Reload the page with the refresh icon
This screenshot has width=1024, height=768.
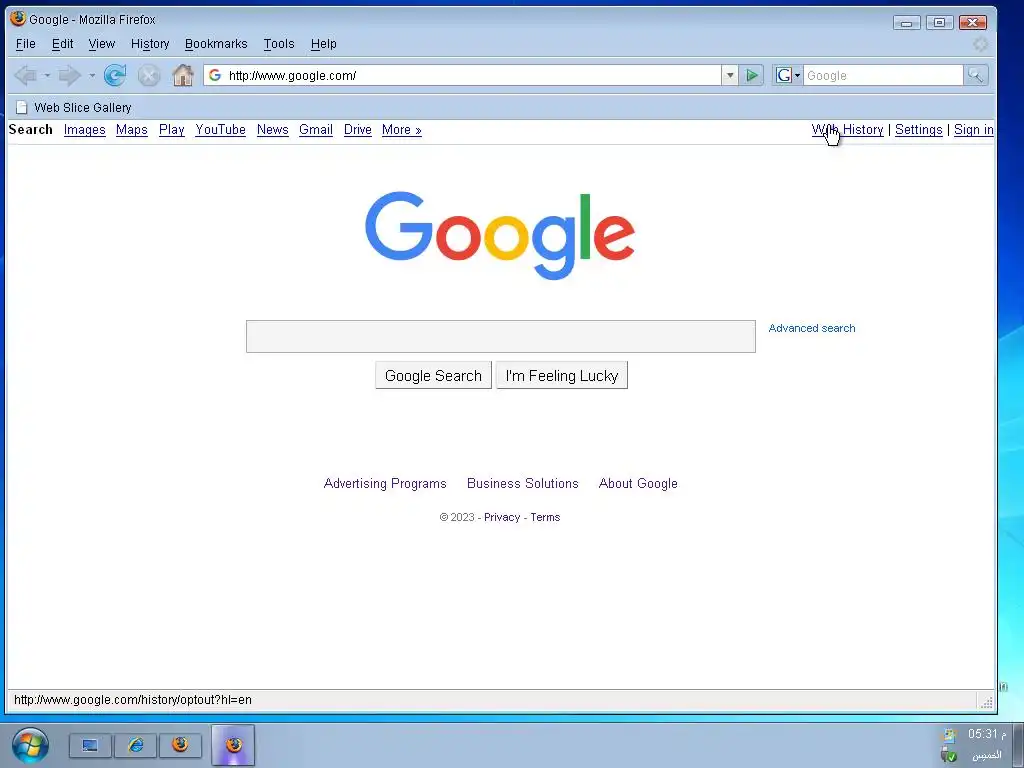click(115, 76)
